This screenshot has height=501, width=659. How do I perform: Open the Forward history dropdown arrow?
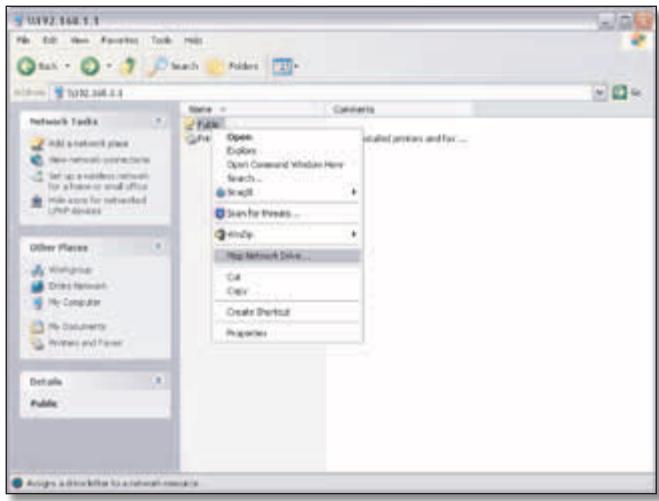pos(109,66)
